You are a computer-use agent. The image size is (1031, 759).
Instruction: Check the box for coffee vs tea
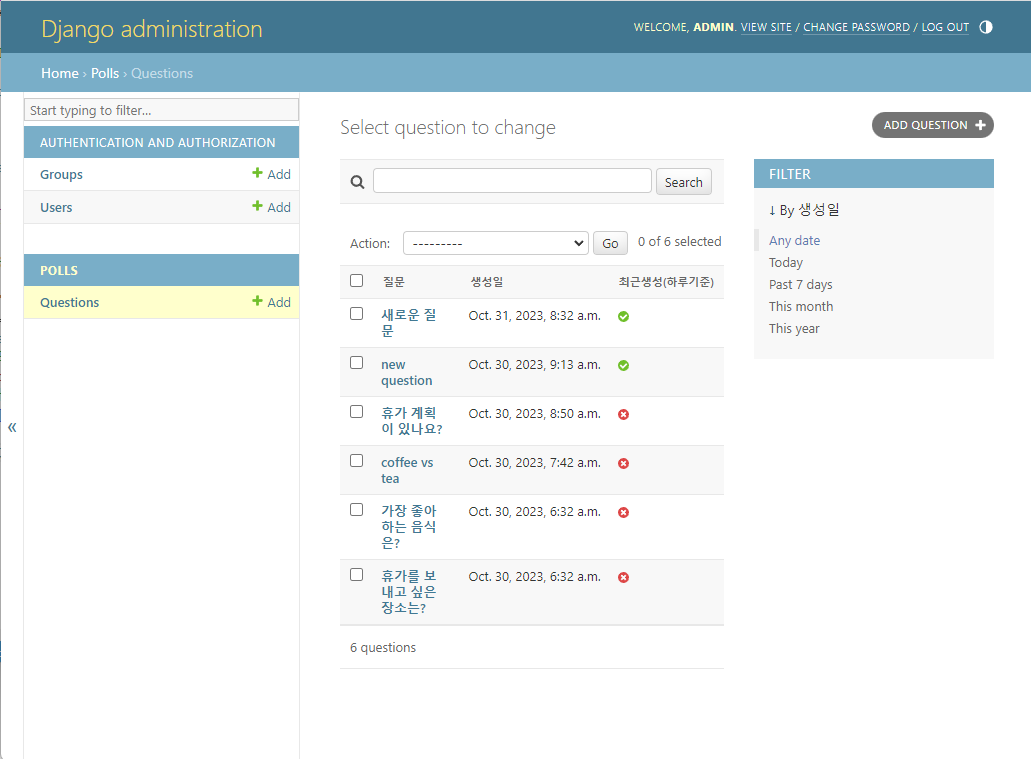point(356,460)
